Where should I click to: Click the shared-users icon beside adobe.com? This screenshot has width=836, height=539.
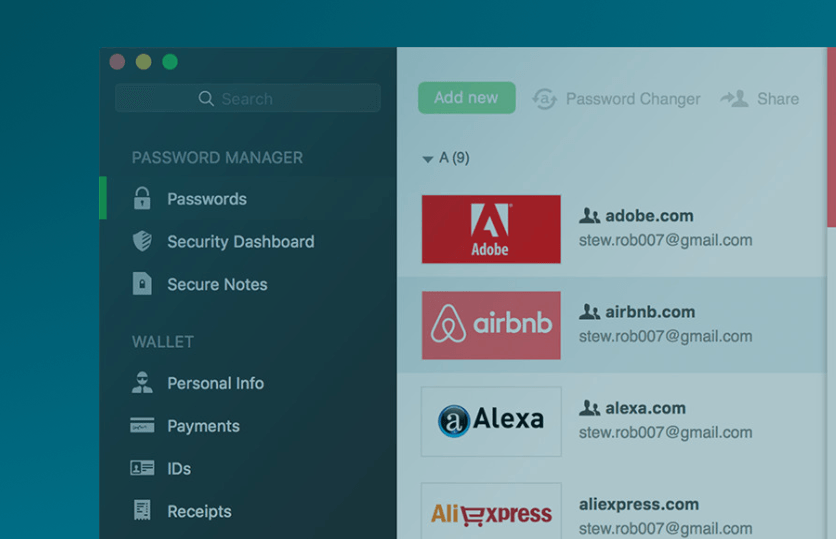589,215
